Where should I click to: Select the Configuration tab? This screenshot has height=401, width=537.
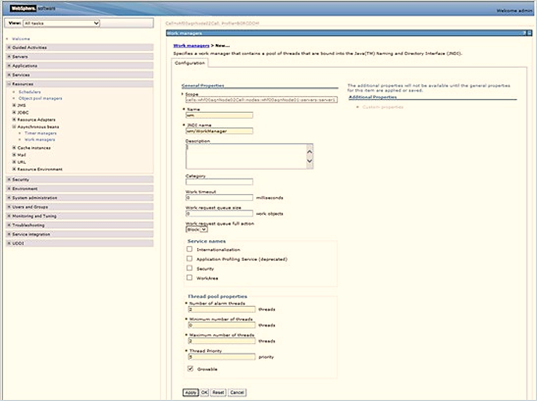[x=190, y=63]
